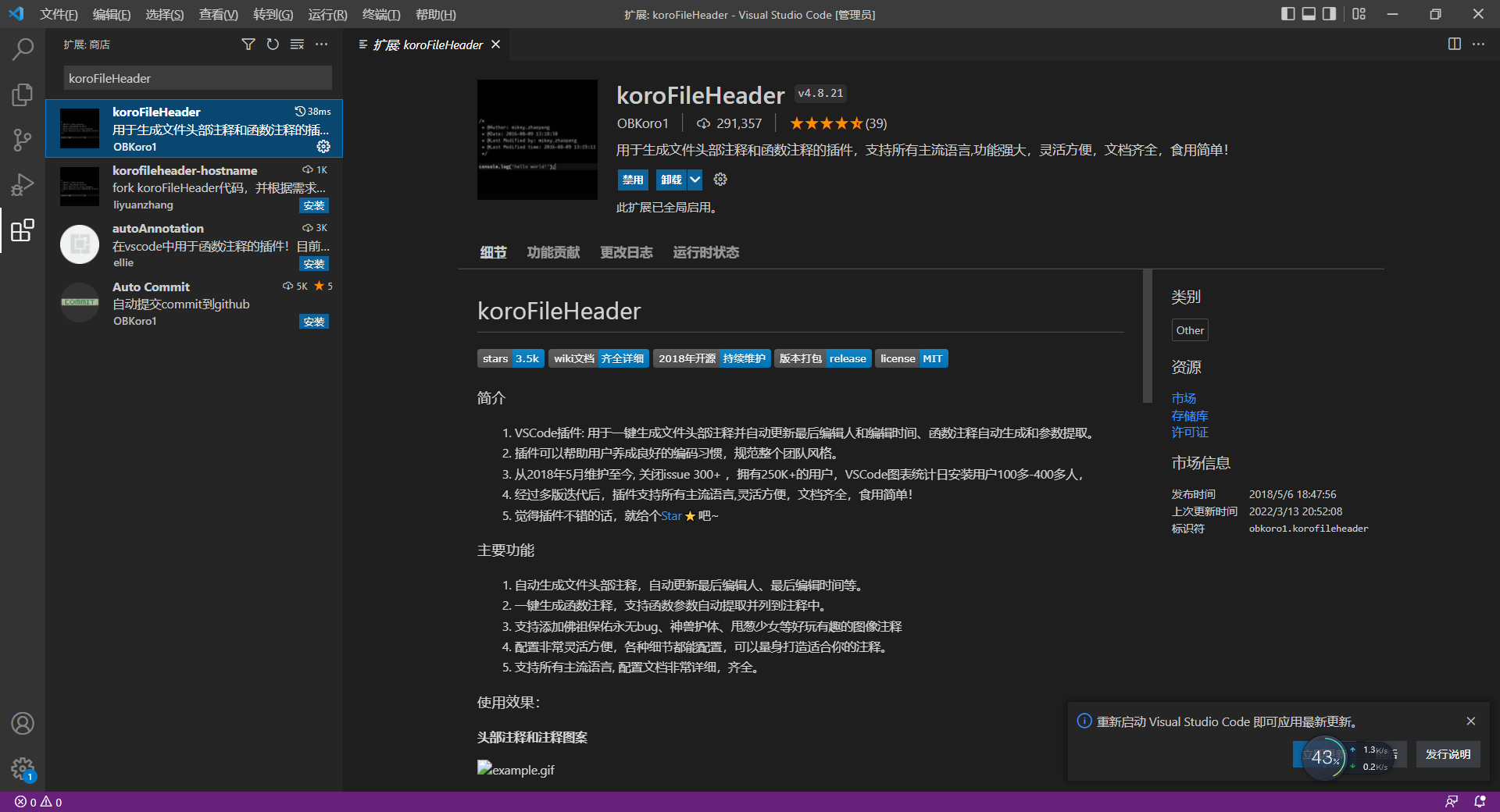
Task: Open the dropdown arrow next to 卸载 button
Action: 695,180
